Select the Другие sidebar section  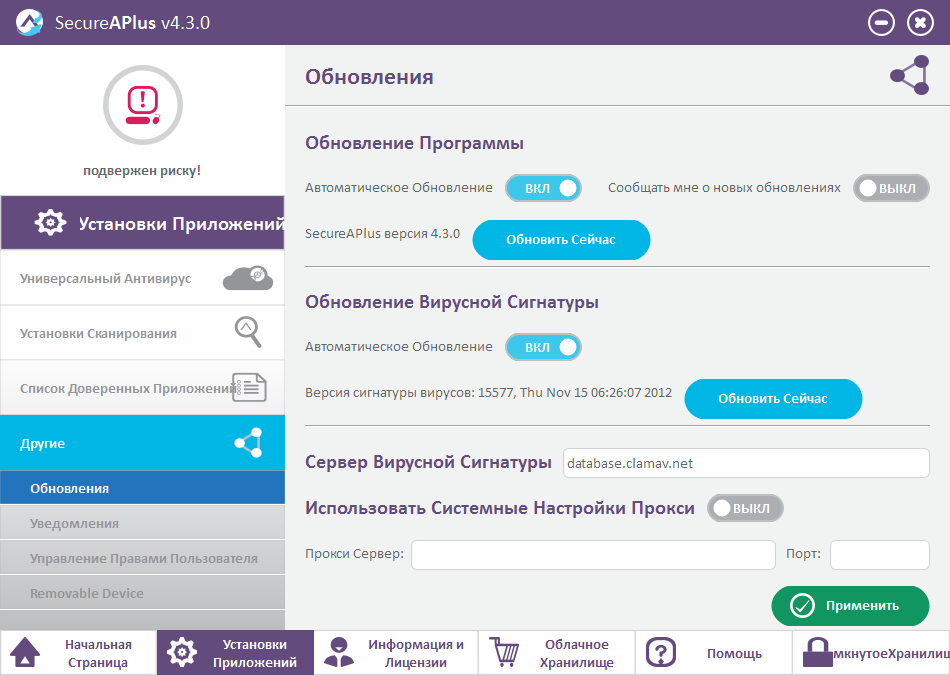(x=142, y=443)
